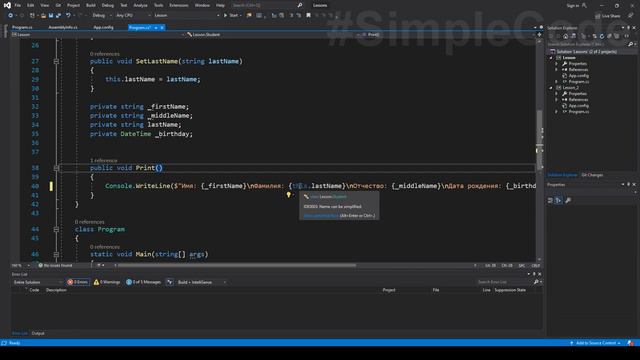Screen dimensions: 640x360
Task: Click the Open File folder icon
Action: (43, 15)
